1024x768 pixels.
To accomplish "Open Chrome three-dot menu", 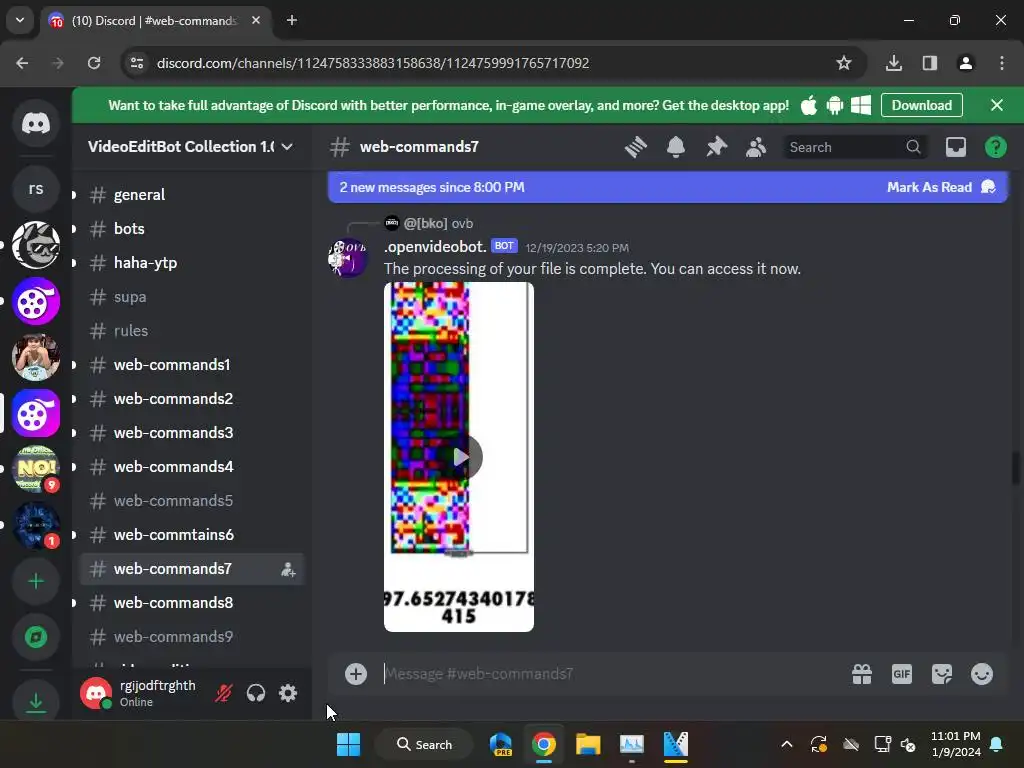I will (1002, 63).
